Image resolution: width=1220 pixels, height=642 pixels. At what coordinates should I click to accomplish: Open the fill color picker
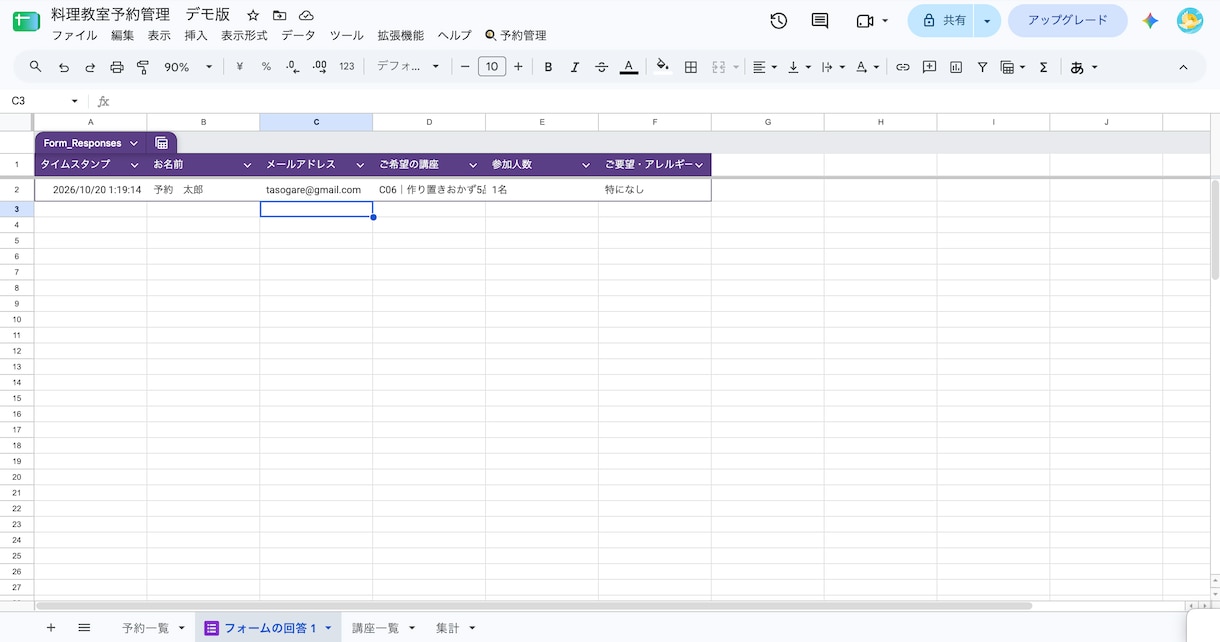click(663, 67)
